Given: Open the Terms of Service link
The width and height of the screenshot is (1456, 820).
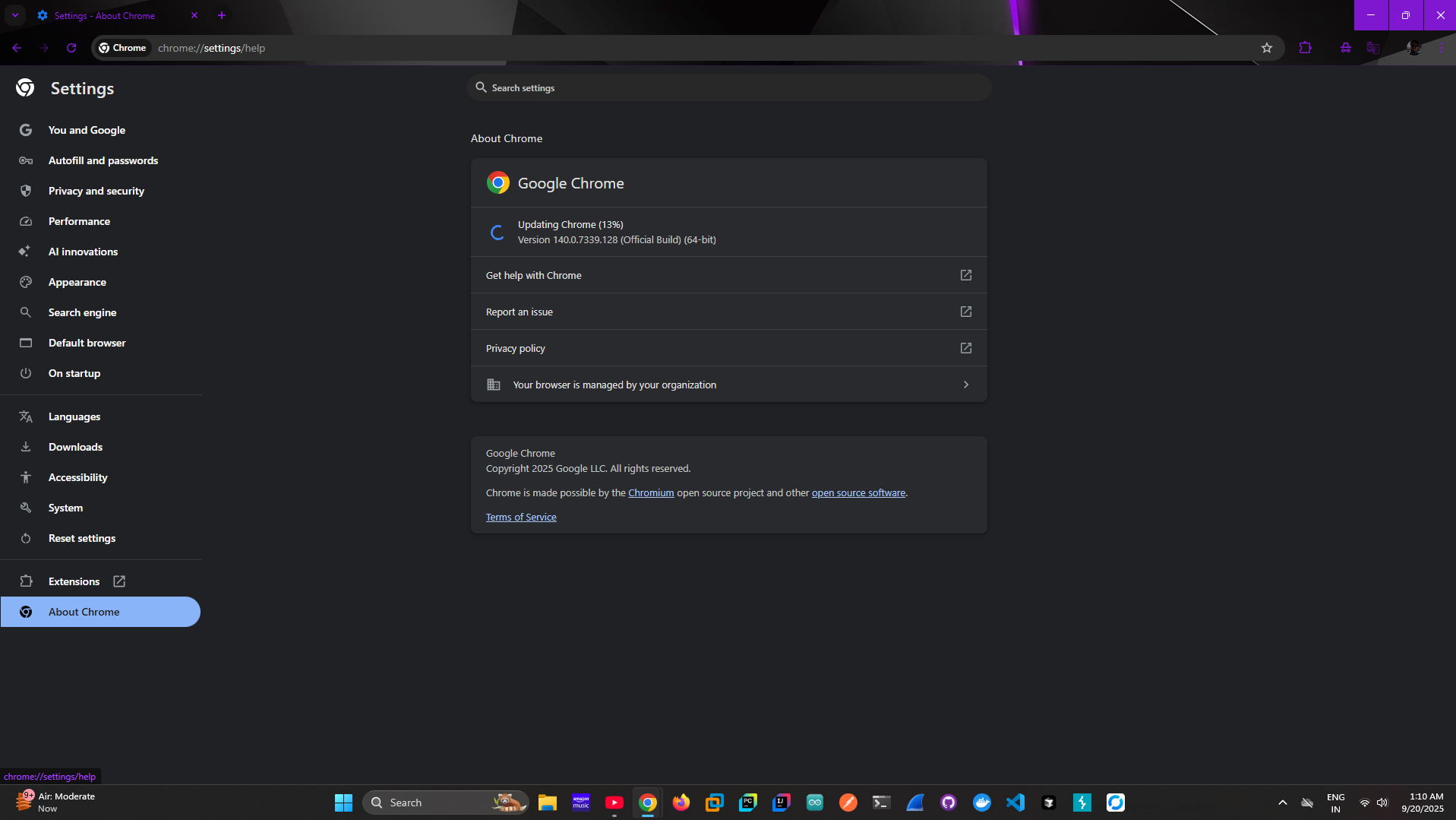Looking at the screenshot, I should pos(521,518).
